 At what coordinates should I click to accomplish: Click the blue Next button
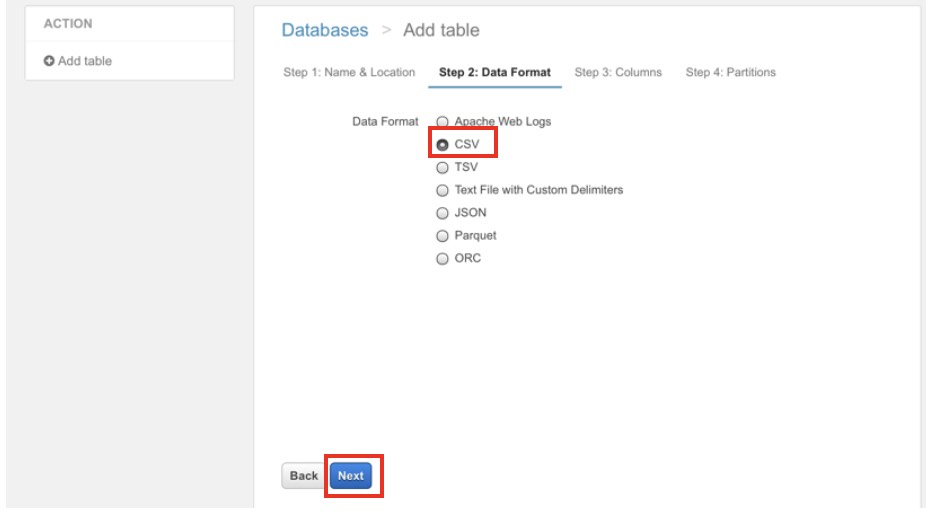[350, 477]
